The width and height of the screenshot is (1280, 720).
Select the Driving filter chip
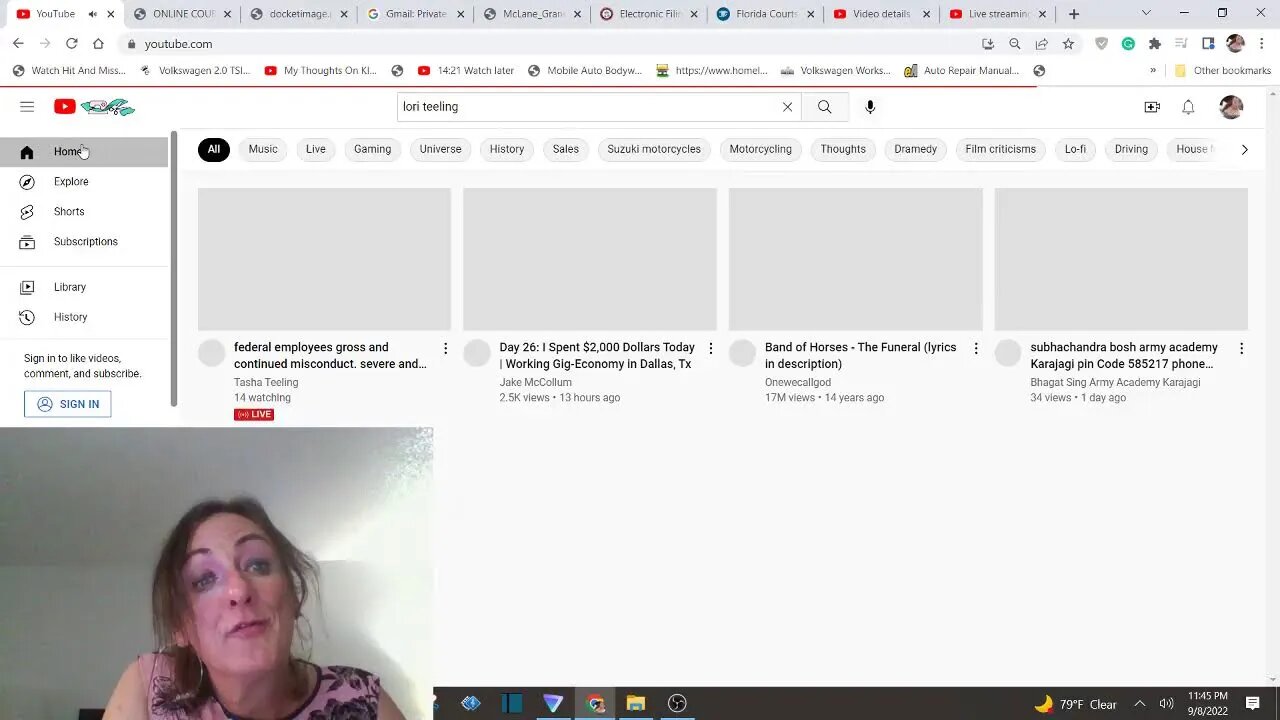tap(1131, 149)
